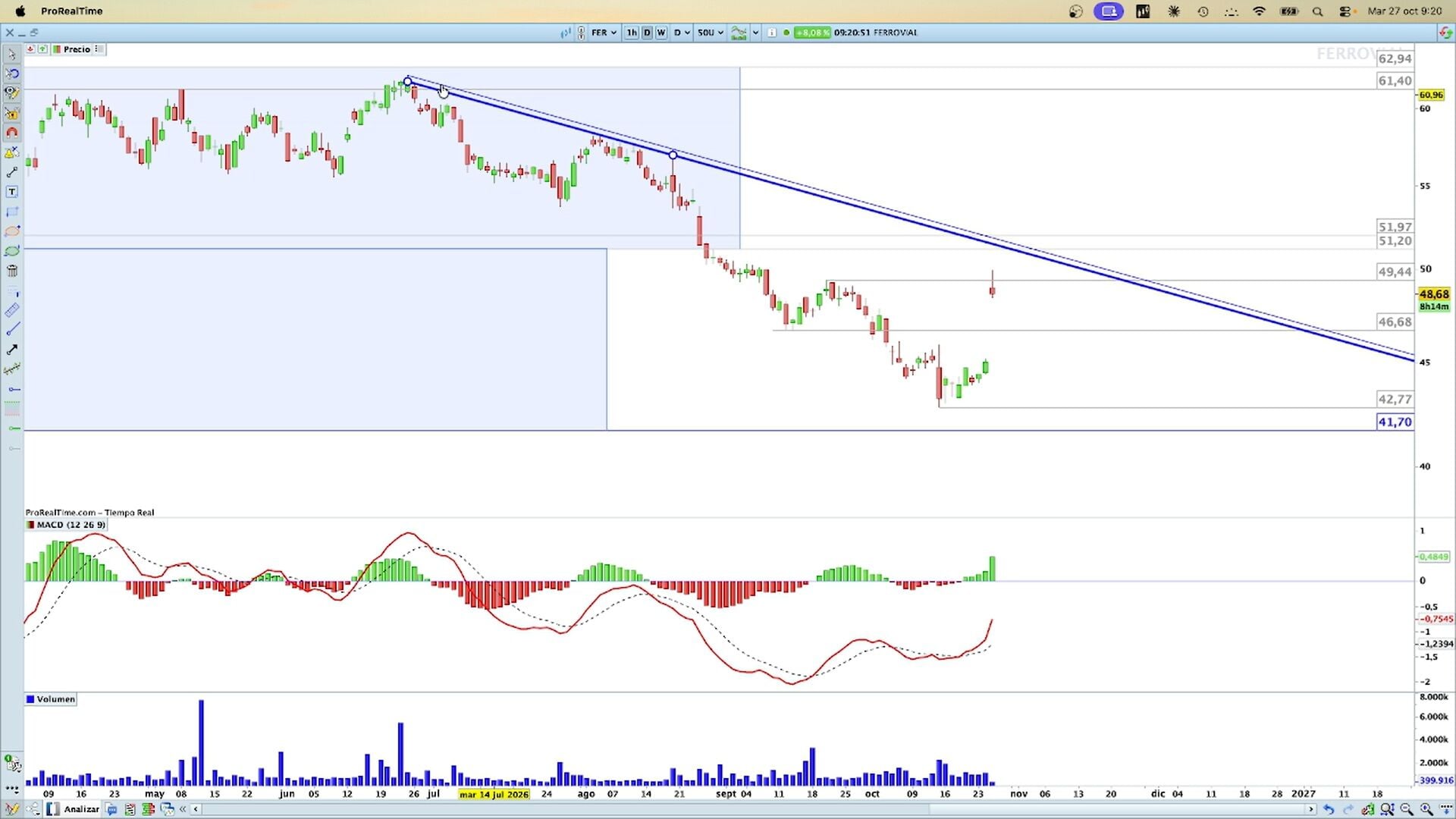
Task: Open the Wi-Fi menu in the menu bar
Action: [x=1259, y=11]
